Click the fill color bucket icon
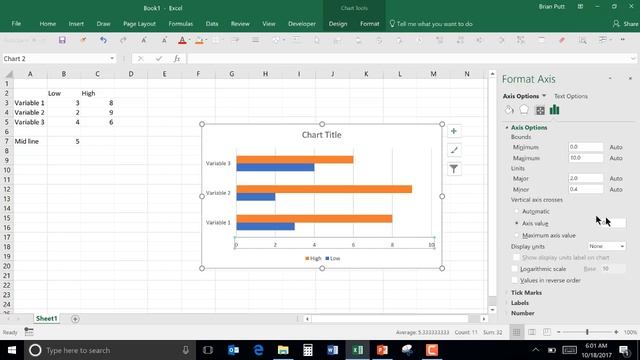 coord(199,40)
